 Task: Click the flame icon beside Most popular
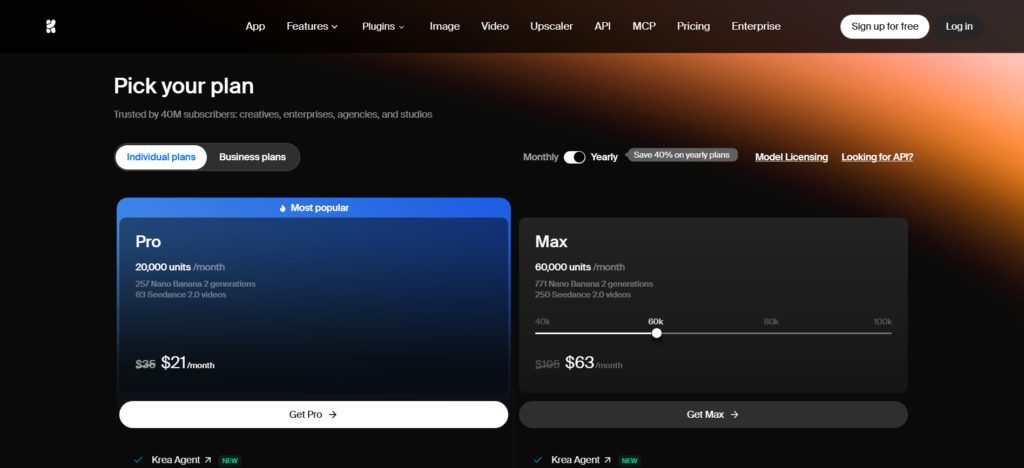click(x=283, y=208)
